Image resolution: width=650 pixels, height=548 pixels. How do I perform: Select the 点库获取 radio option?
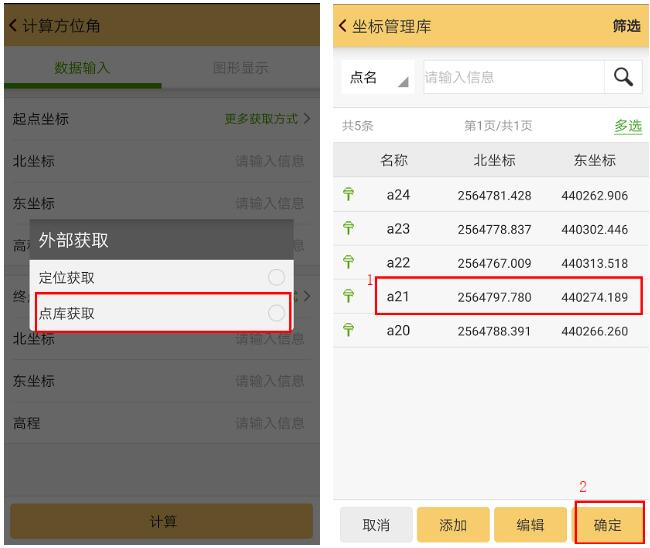coord(276,313)
